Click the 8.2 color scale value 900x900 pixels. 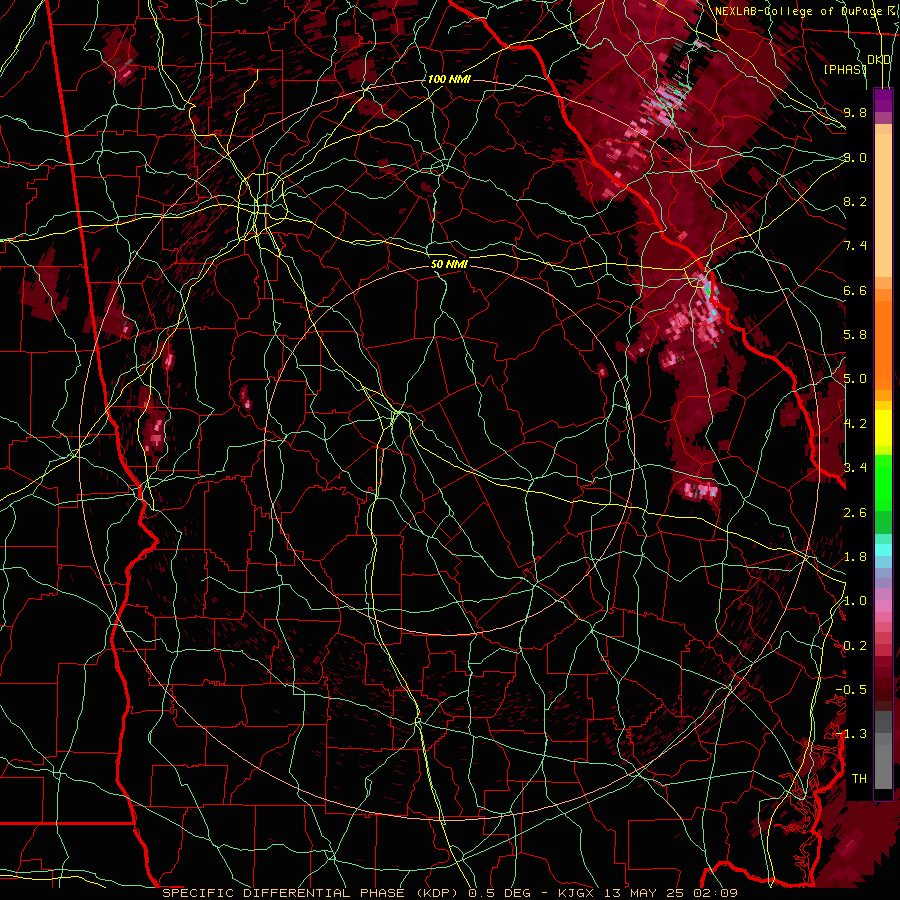click(855, 201)
